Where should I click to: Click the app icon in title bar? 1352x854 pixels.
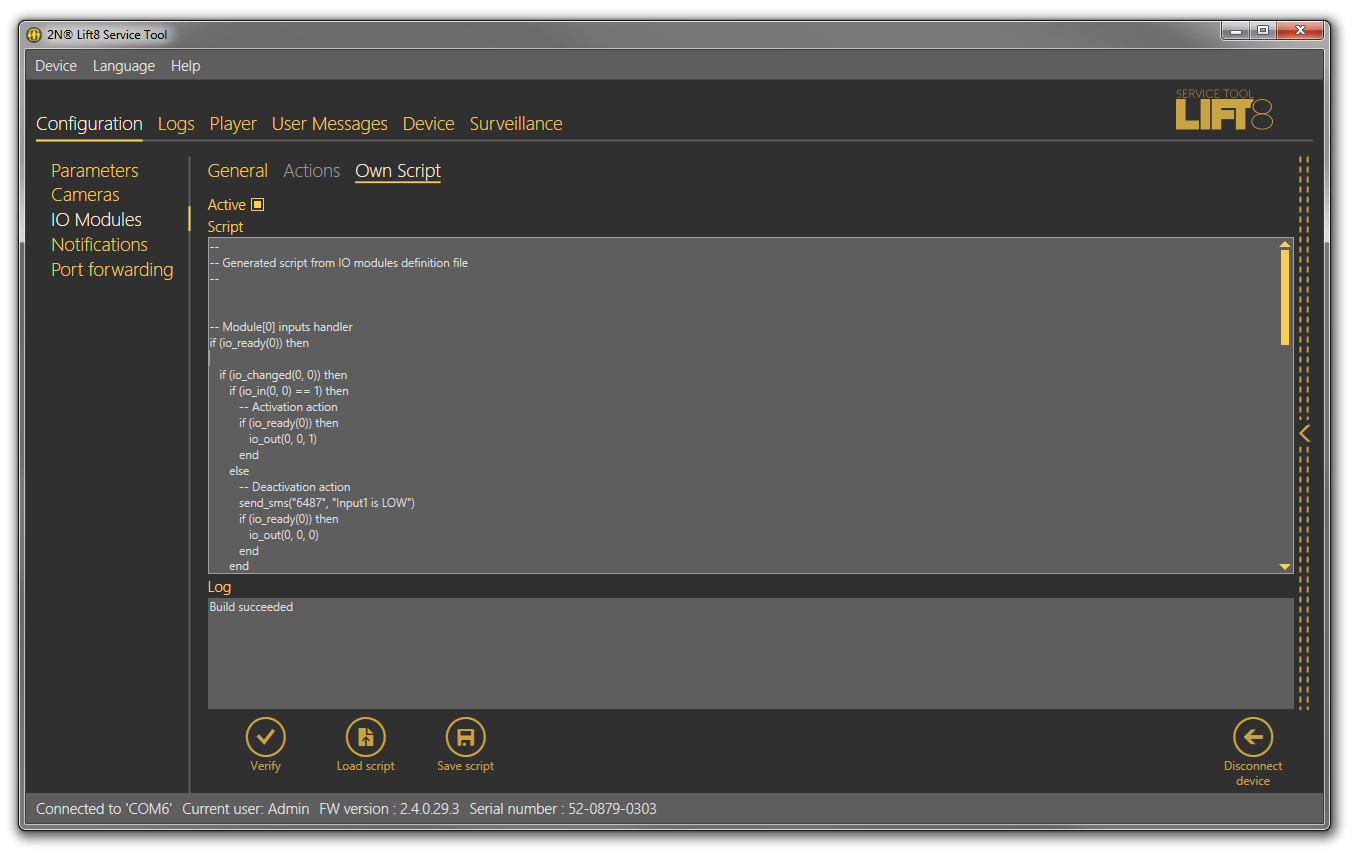click(33, 35)
